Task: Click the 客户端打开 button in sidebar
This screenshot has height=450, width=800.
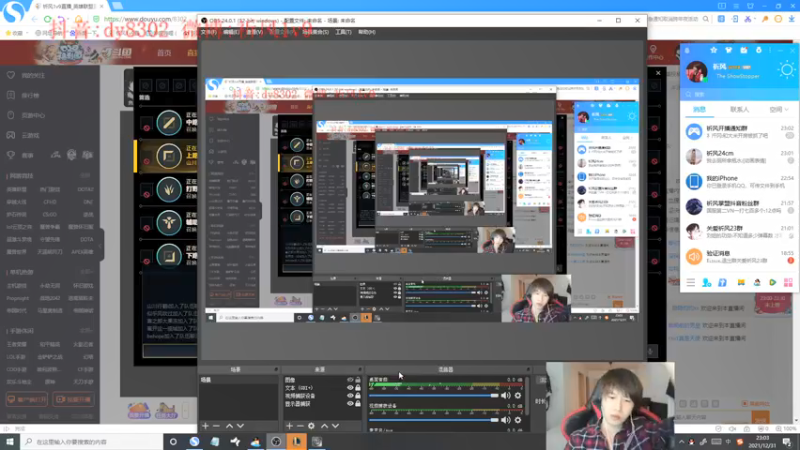Action: click(27, 399)
